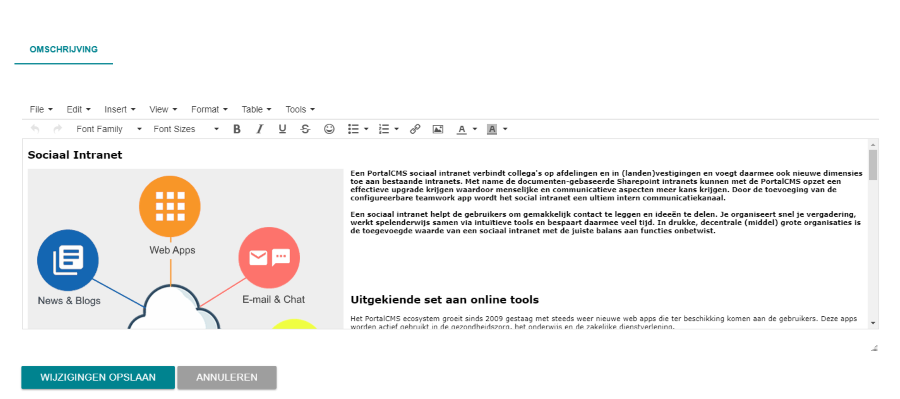Insert an image via toolbar icon

[438, 129]
